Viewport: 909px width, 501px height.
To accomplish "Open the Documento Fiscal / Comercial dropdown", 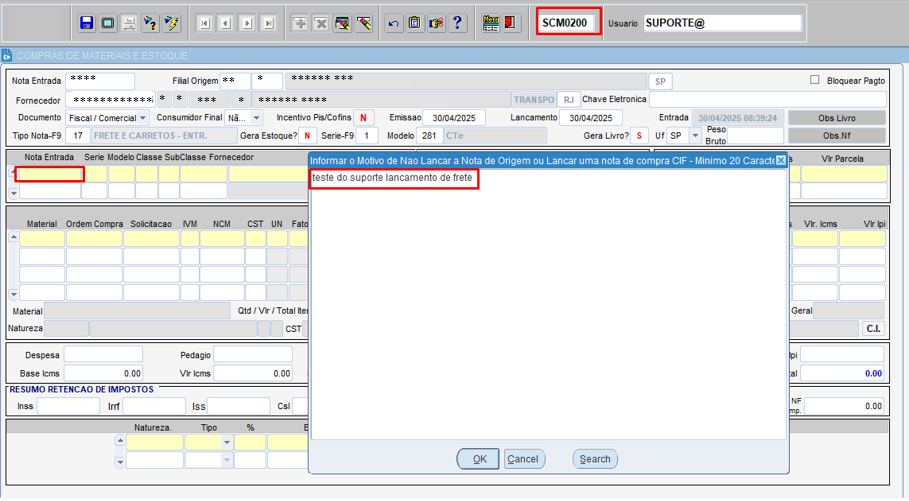I will click(143, 118).
